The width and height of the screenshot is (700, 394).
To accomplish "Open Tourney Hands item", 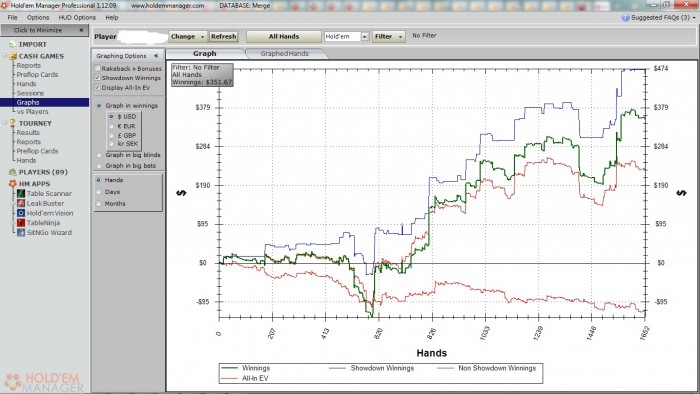I will pyautogui.click(x=26, y=160).
